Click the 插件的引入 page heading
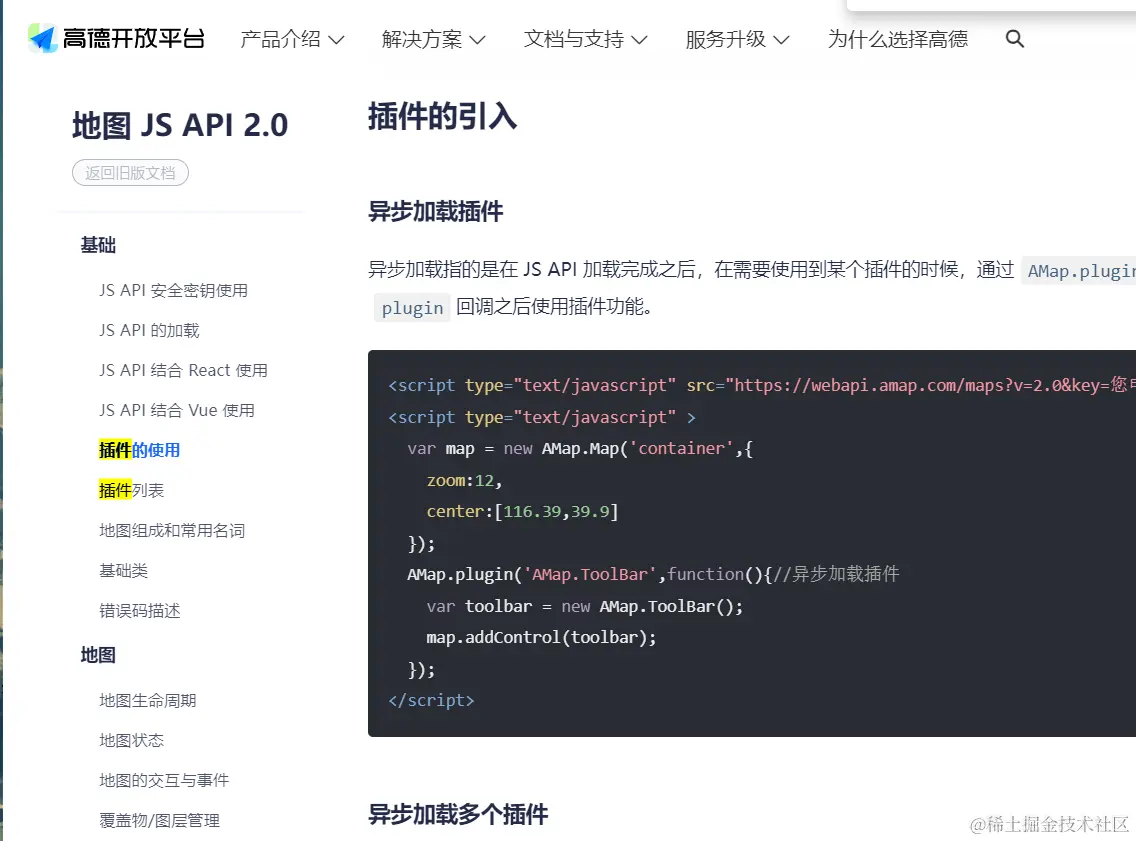Viewport: 1136px width, 841px height. pos(442,116)
